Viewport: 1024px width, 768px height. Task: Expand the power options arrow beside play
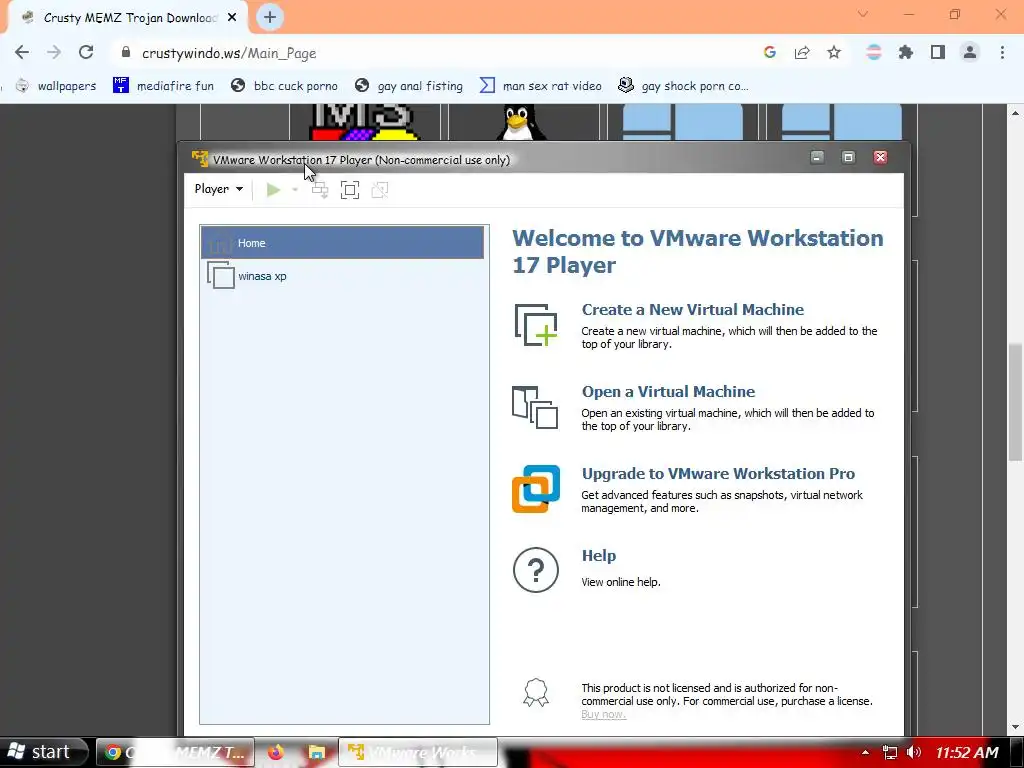click(x=295, y=190)
